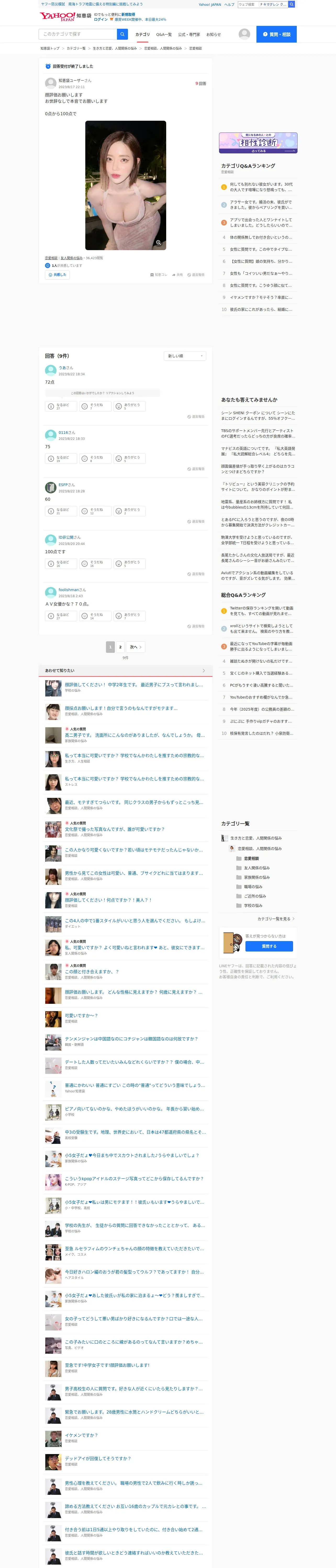Click the 友人関係の悩み tag under the photo
This screenshot has width=336, height=1568.
(71, 258)
